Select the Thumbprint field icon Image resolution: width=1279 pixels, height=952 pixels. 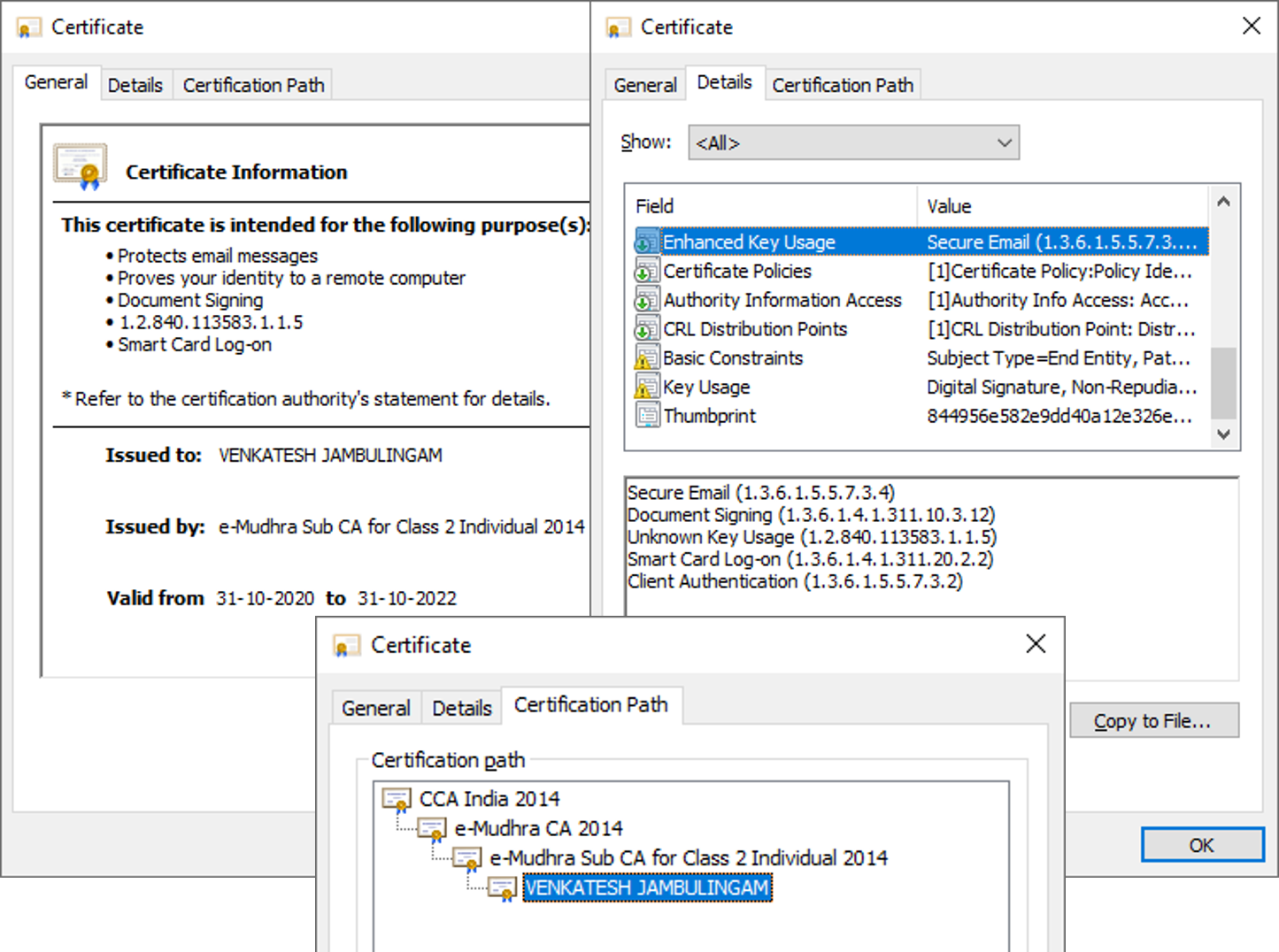pos(647,416)
